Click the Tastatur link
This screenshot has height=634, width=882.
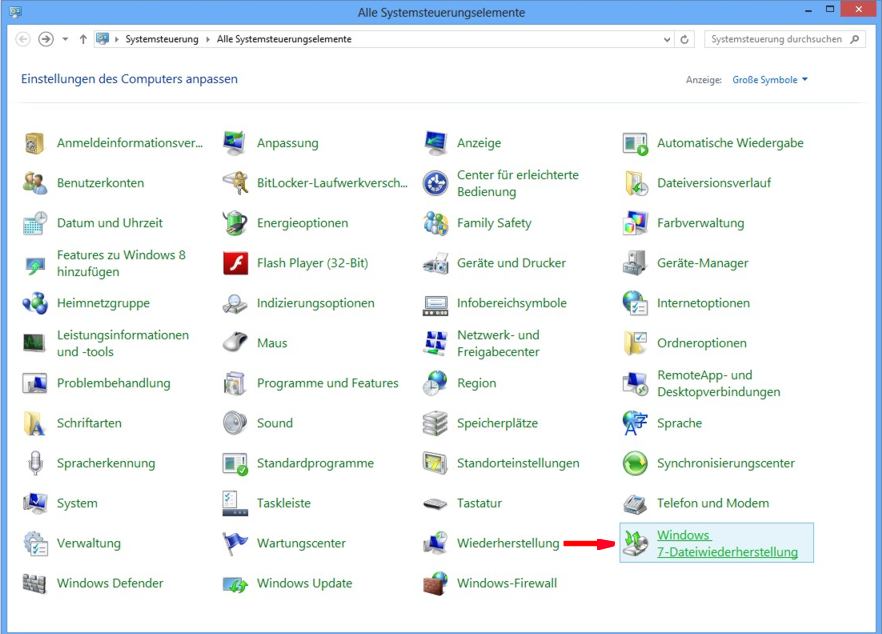coord(479,503)
